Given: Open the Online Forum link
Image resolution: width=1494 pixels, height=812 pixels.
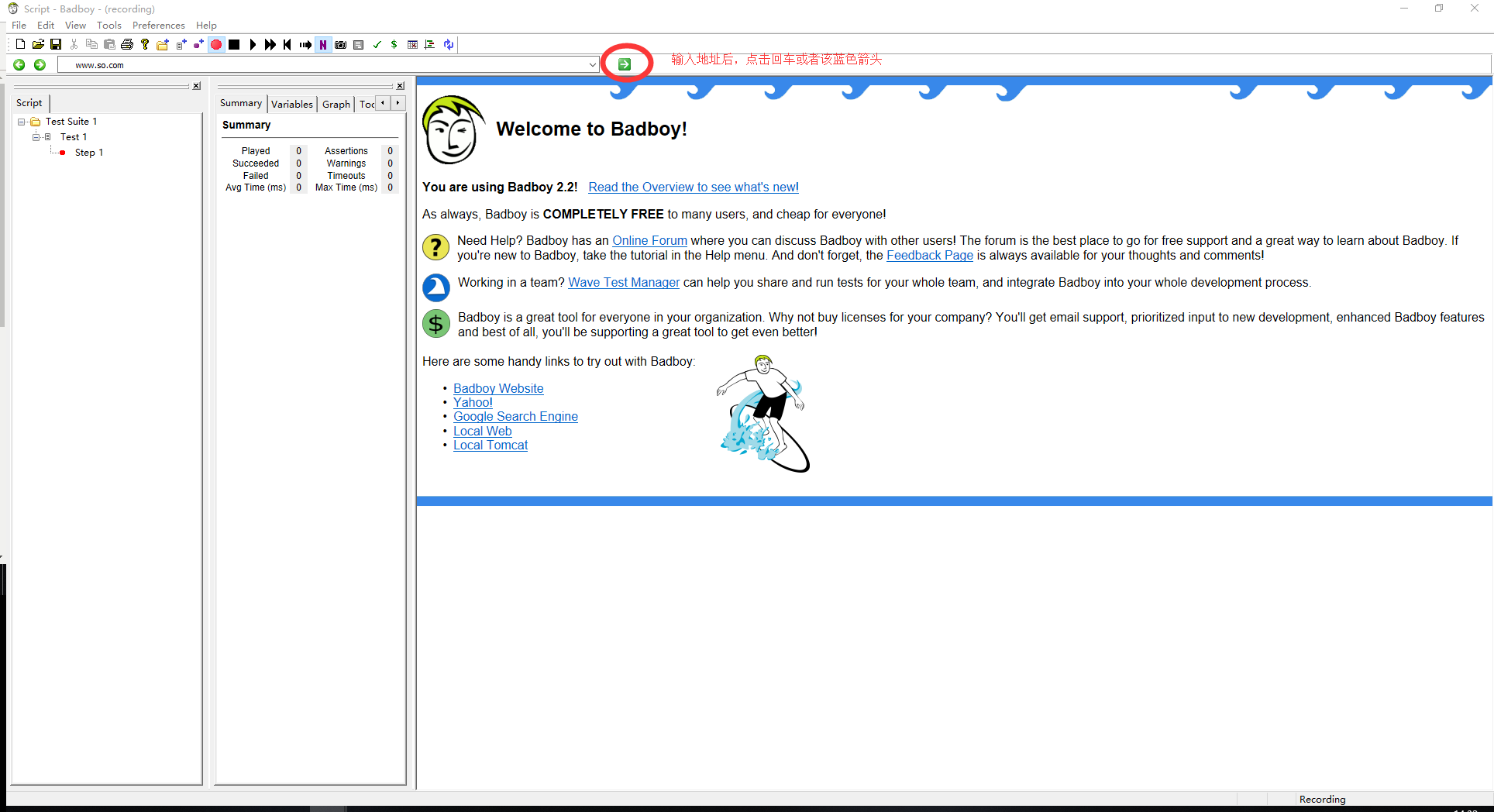Looking at the screenshot, I should click(649, 240).
